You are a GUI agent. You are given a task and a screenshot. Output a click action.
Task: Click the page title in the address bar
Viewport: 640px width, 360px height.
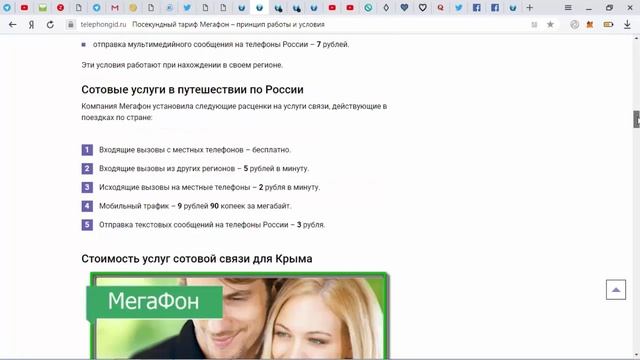(228, 24)
